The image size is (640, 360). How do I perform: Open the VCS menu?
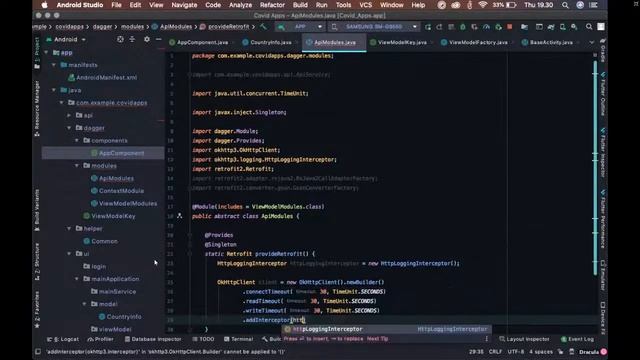[x=365, y=5]
